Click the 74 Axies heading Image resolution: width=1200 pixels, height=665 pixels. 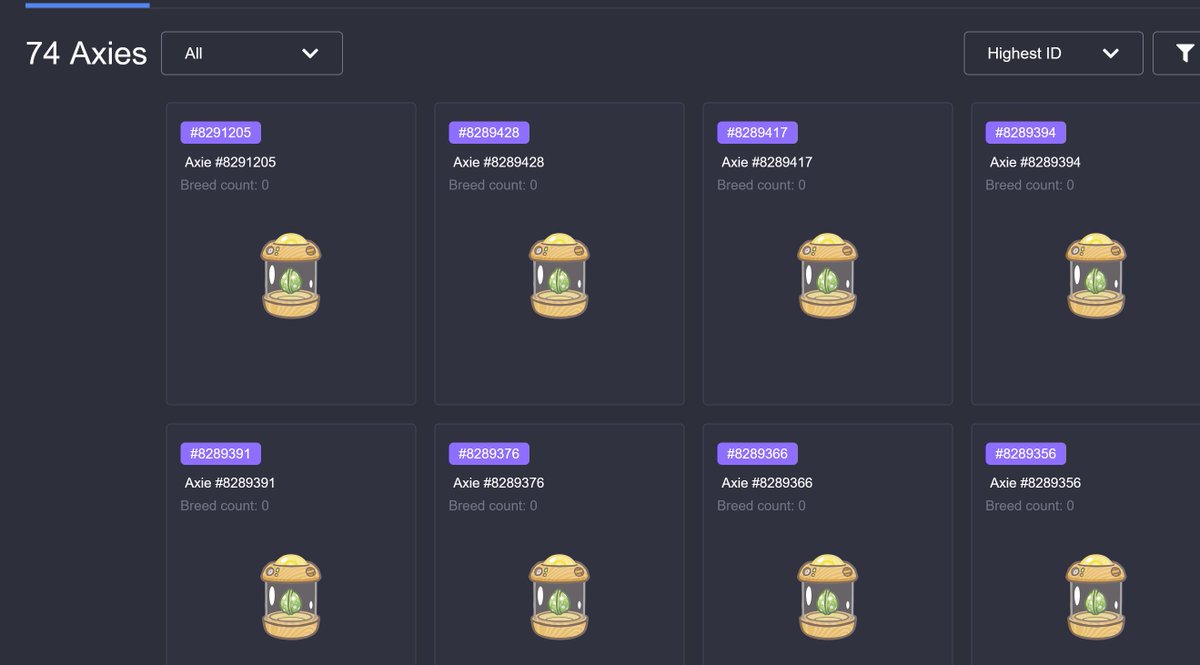point(86,53)
